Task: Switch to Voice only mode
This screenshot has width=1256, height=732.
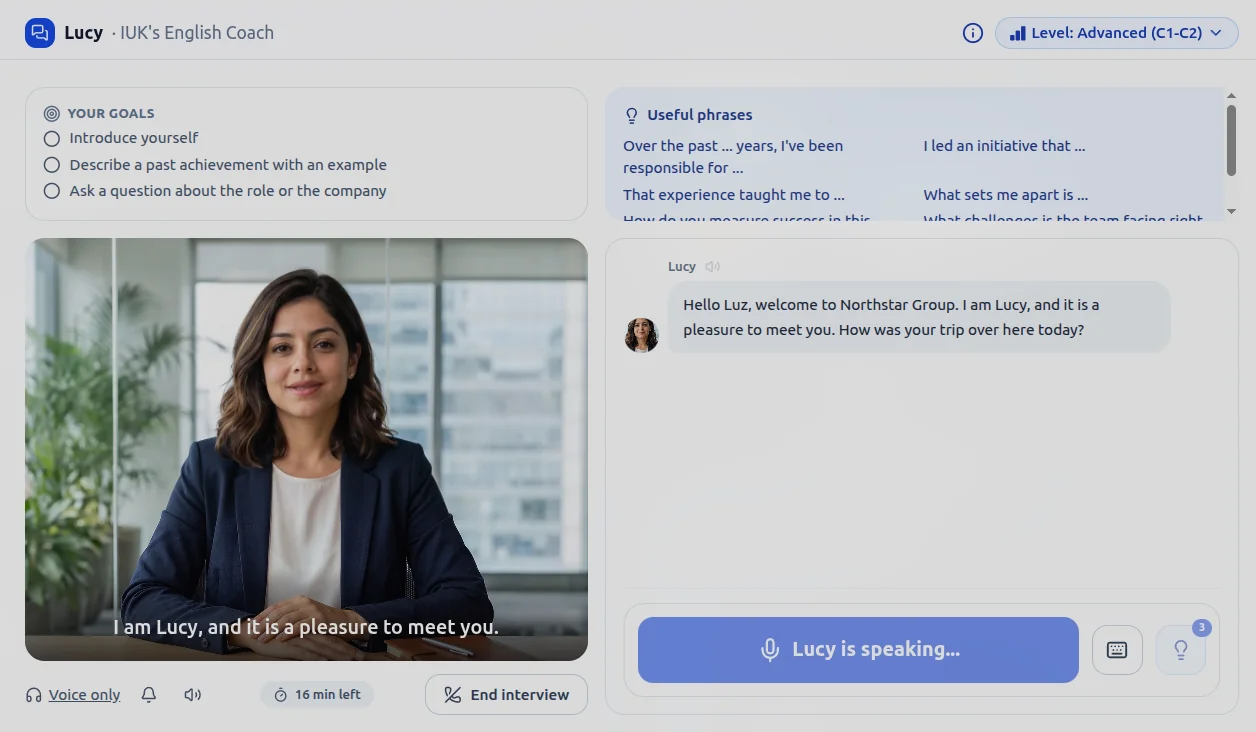Action: (84, 695)
